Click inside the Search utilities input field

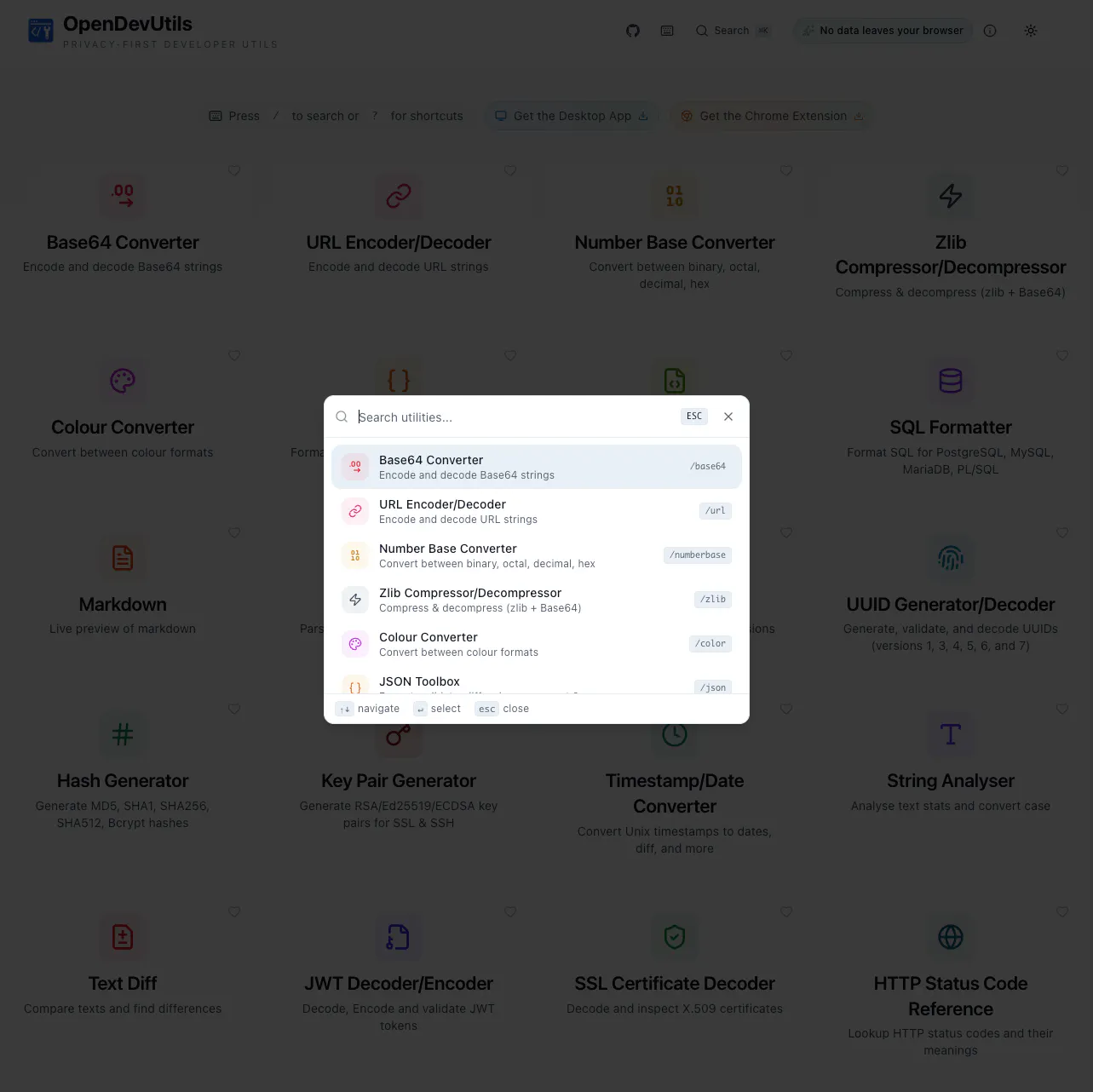pyautogui.click(x=515, y=417)
